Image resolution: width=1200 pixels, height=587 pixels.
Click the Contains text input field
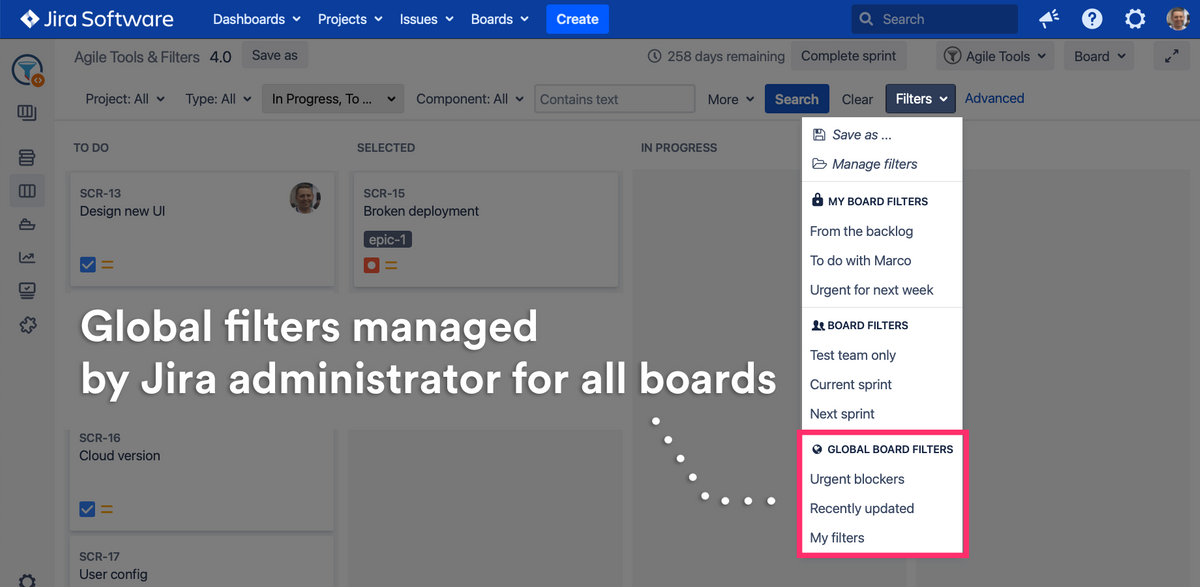point(615,99)
